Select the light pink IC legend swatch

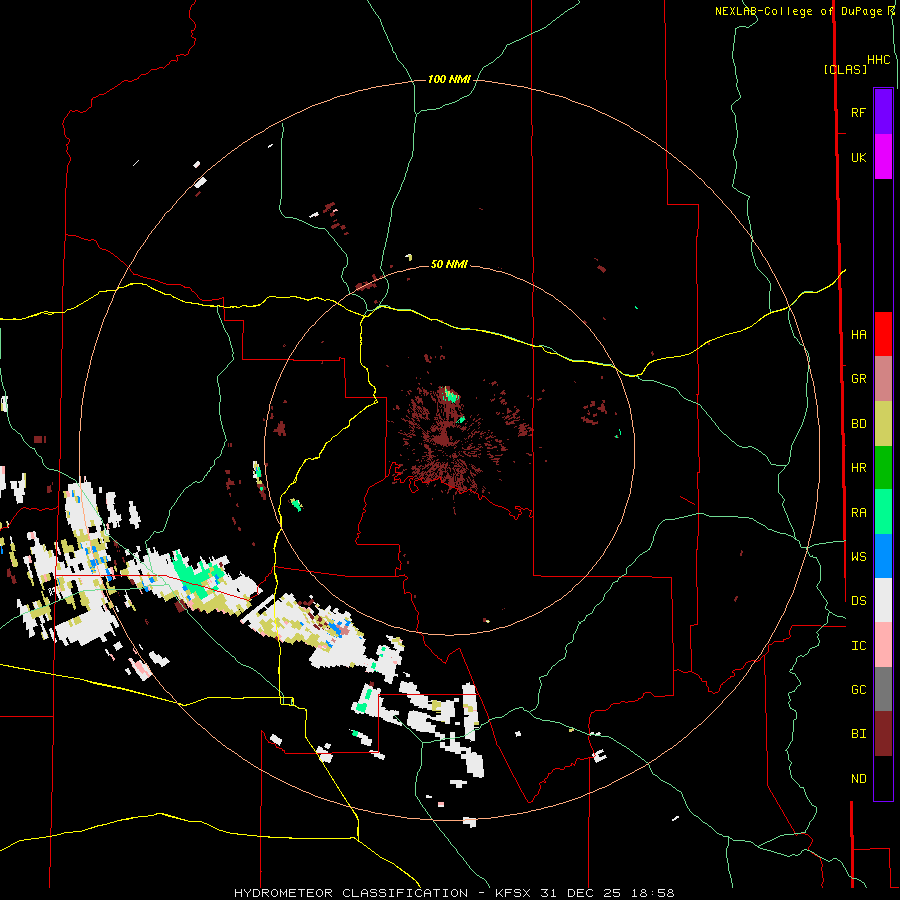click(883, 645)
